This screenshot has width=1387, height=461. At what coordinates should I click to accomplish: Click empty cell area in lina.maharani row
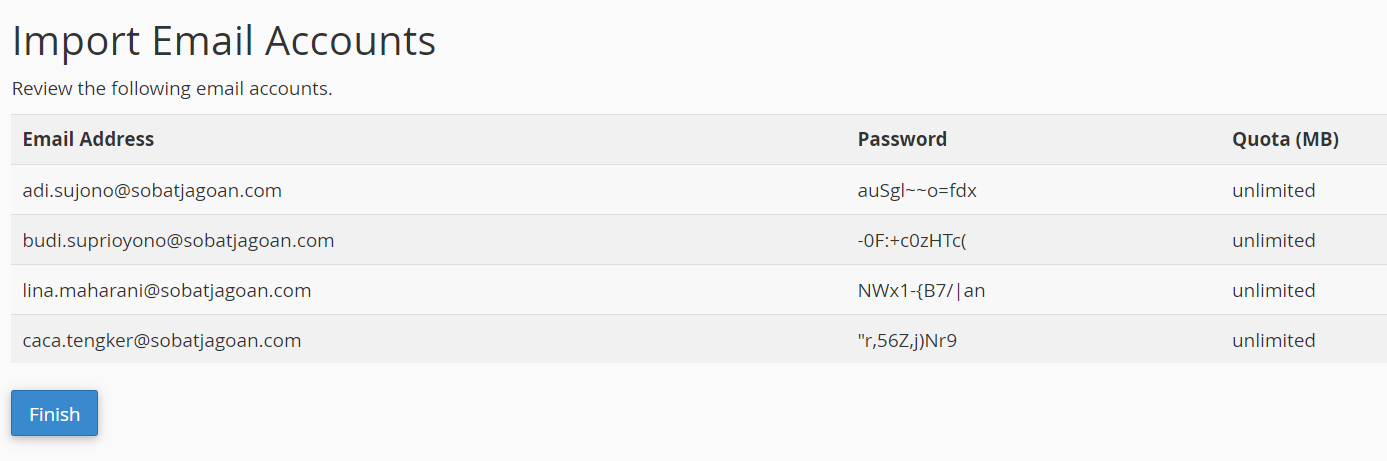click(x=580, y=290)
